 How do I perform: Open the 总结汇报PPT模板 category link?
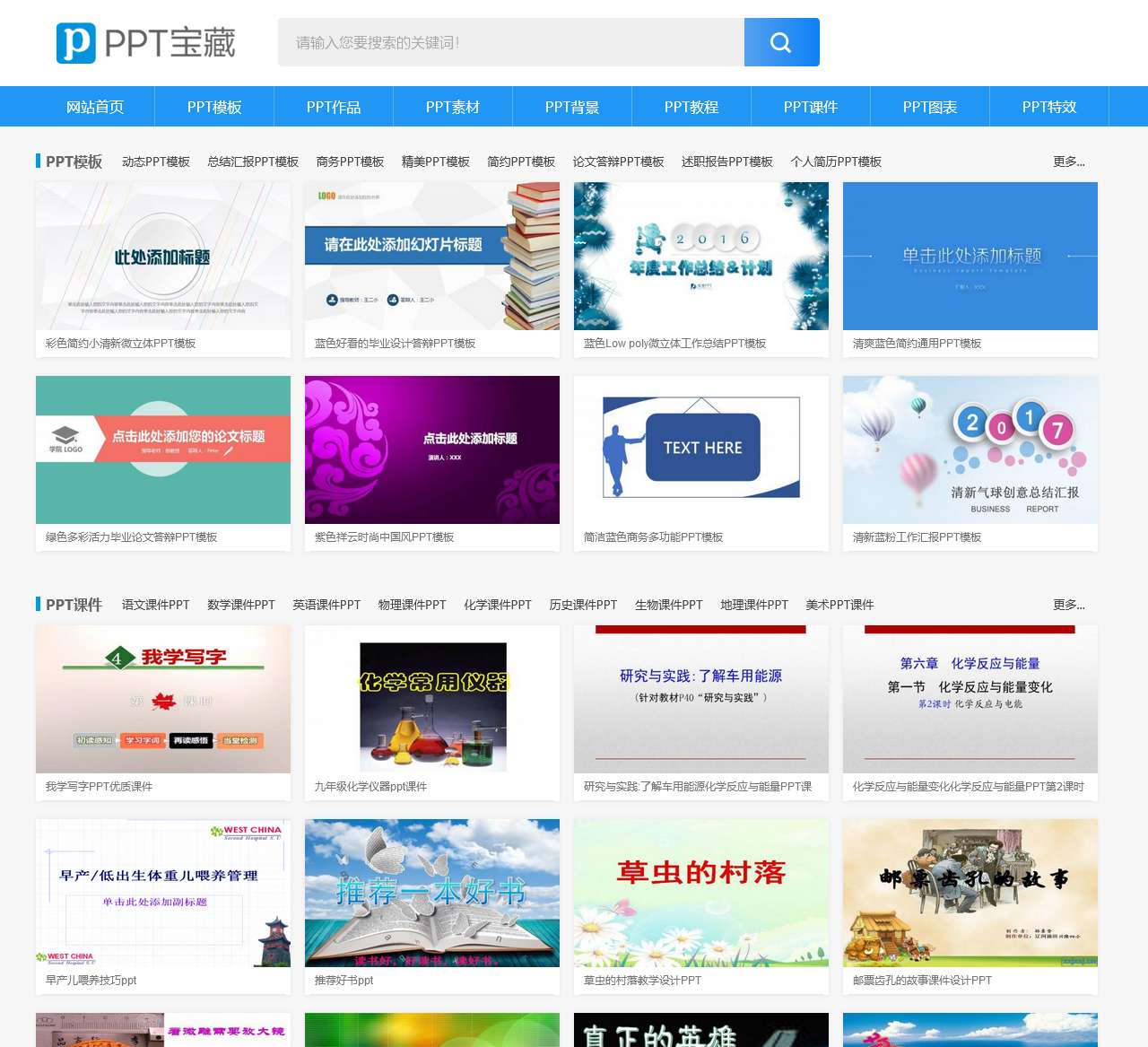pyautogui.click(x=253, y=161)
